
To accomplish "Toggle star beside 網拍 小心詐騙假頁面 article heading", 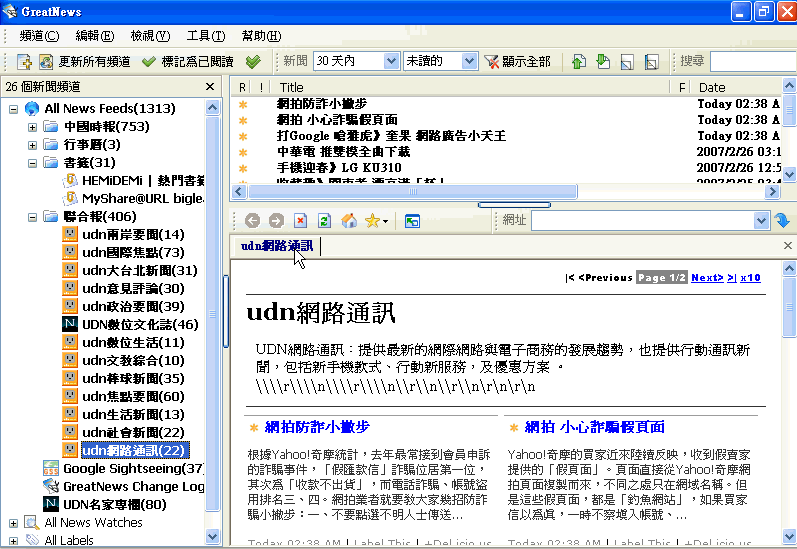I will coord(514,428).
